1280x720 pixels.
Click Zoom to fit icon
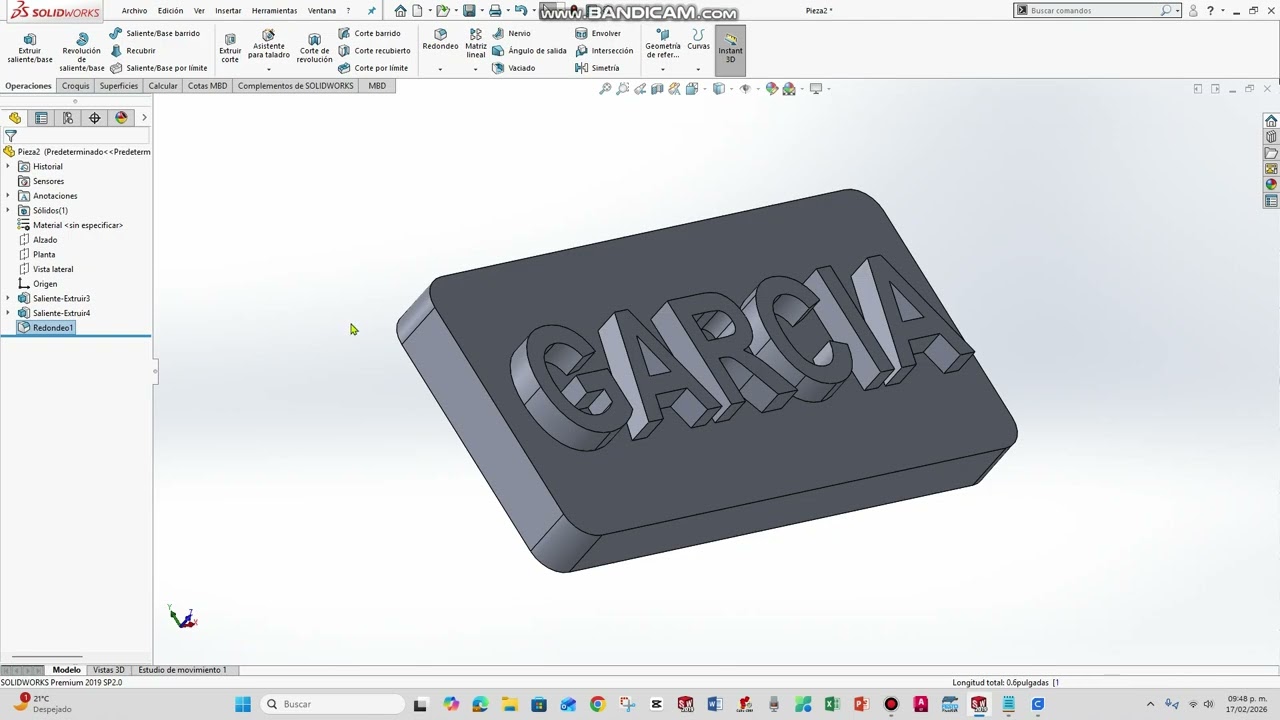[604, 89]
